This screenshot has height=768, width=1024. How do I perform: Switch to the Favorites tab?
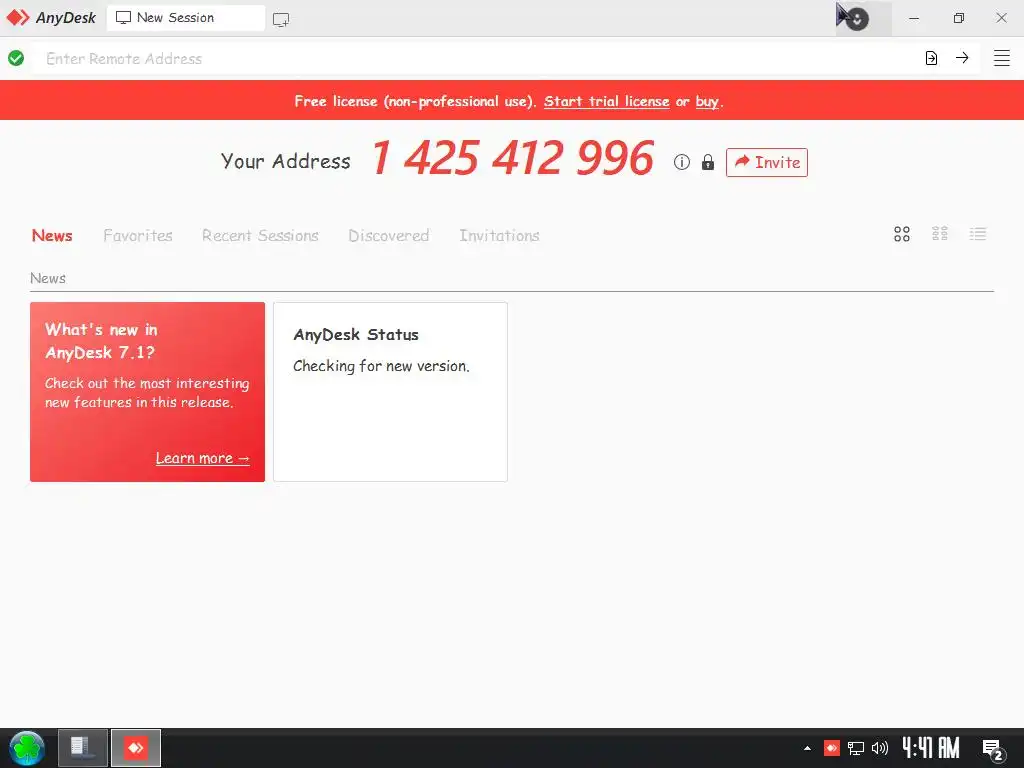tap(138, 235)
